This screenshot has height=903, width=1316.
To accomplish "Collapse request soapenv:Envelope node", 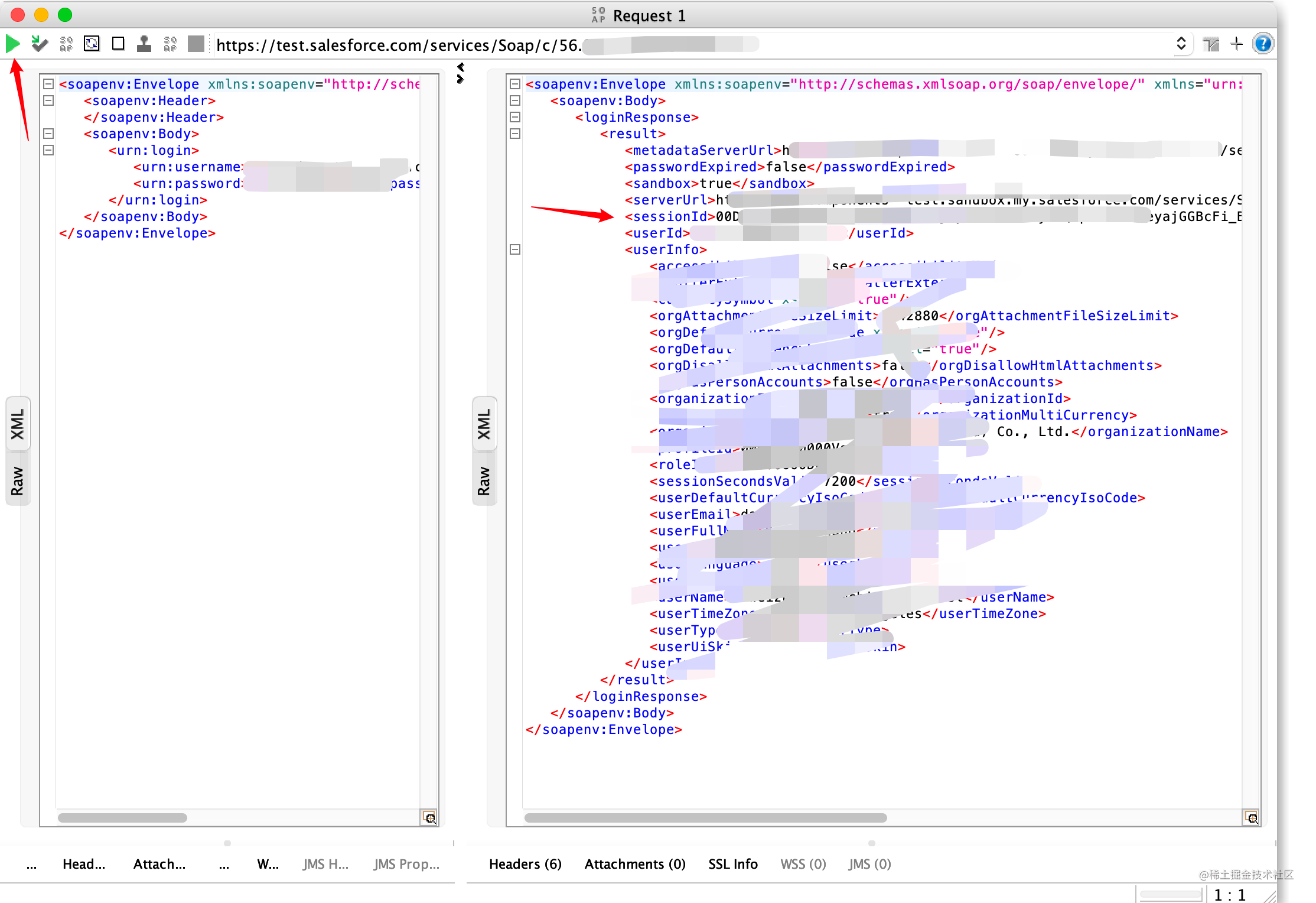I will (48, 85).
